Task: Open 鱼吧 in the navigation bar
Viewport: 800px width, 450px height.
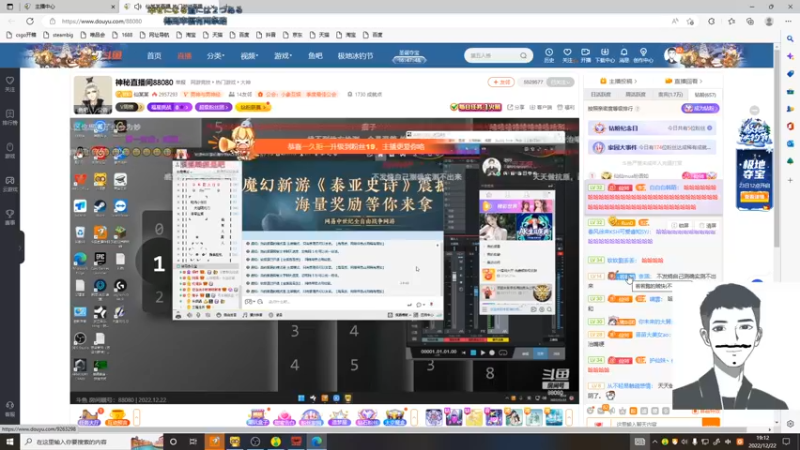Action: click(x=315, y=56)
